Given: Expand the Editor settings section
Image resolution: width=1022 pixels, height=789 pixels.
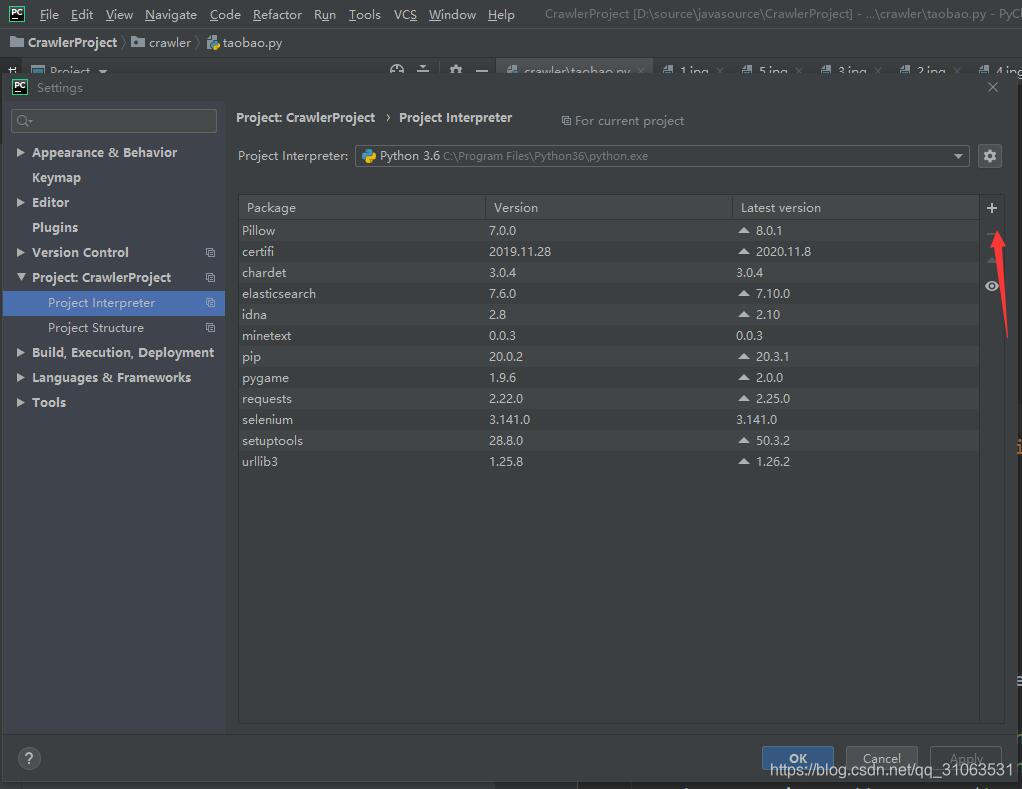Looking at the screenshot, I should coord(21,202).
